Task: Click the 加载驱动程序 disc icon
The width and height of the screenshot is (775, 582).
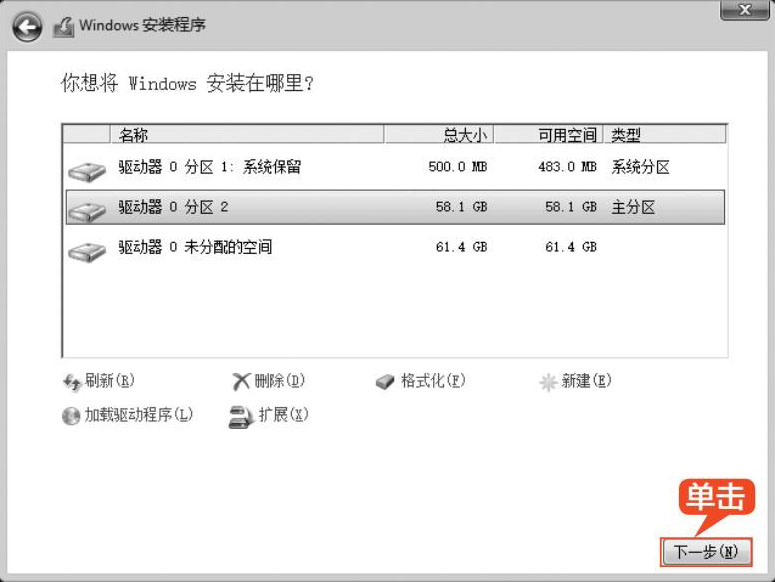Action: 71,416
